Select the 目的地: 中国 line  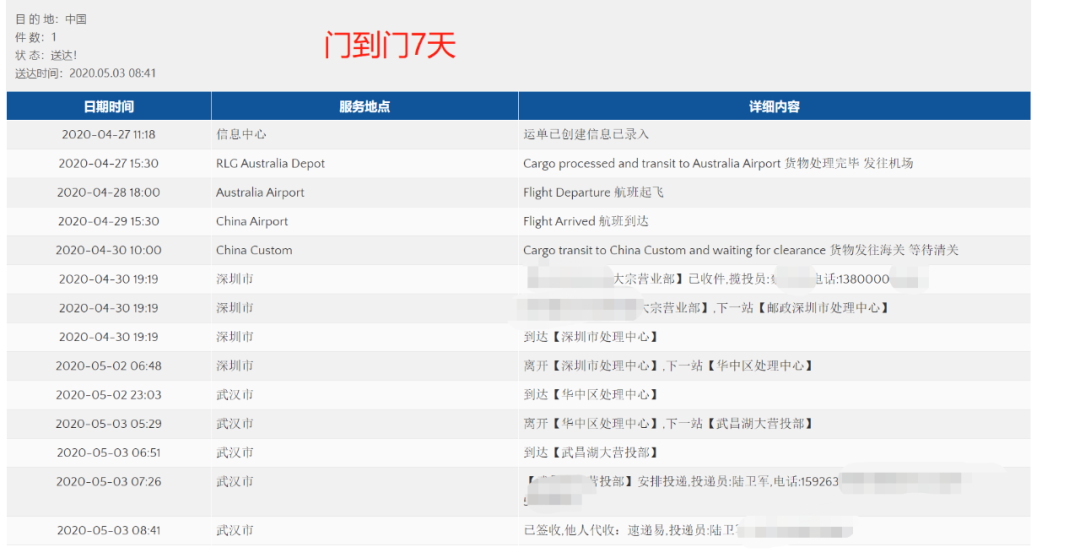click(x=51, y=19)
